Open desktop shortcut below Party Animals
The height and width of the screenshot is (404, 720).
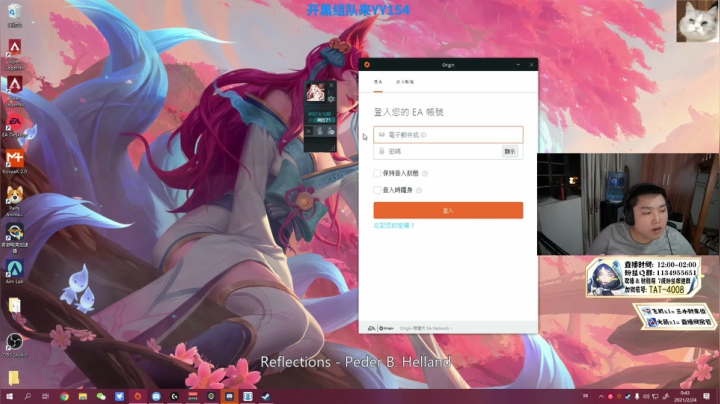15,238
